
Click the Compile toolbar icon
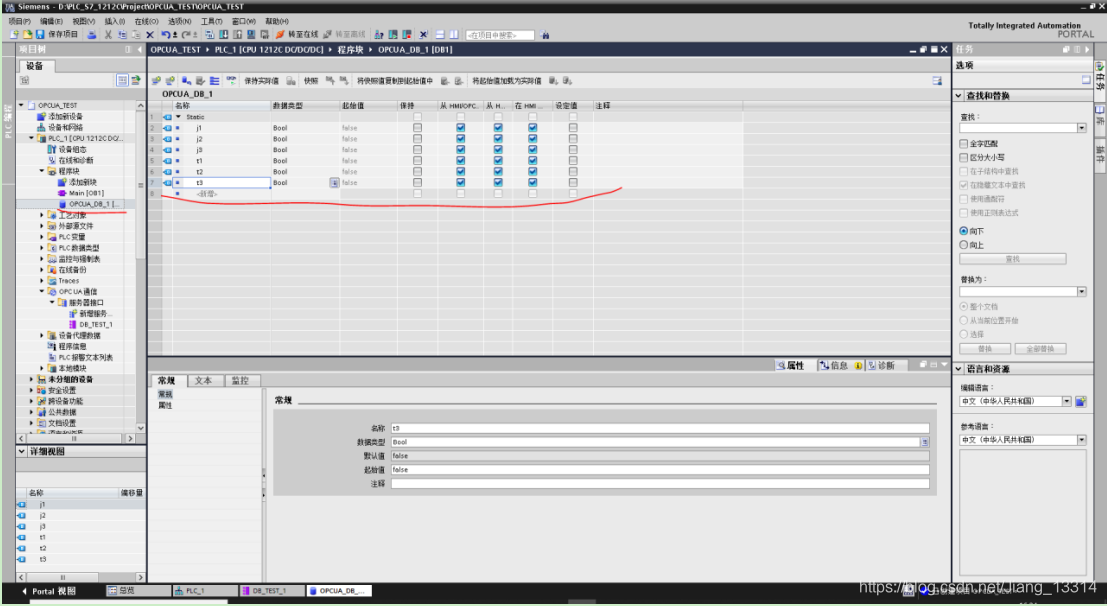point(209,34)
